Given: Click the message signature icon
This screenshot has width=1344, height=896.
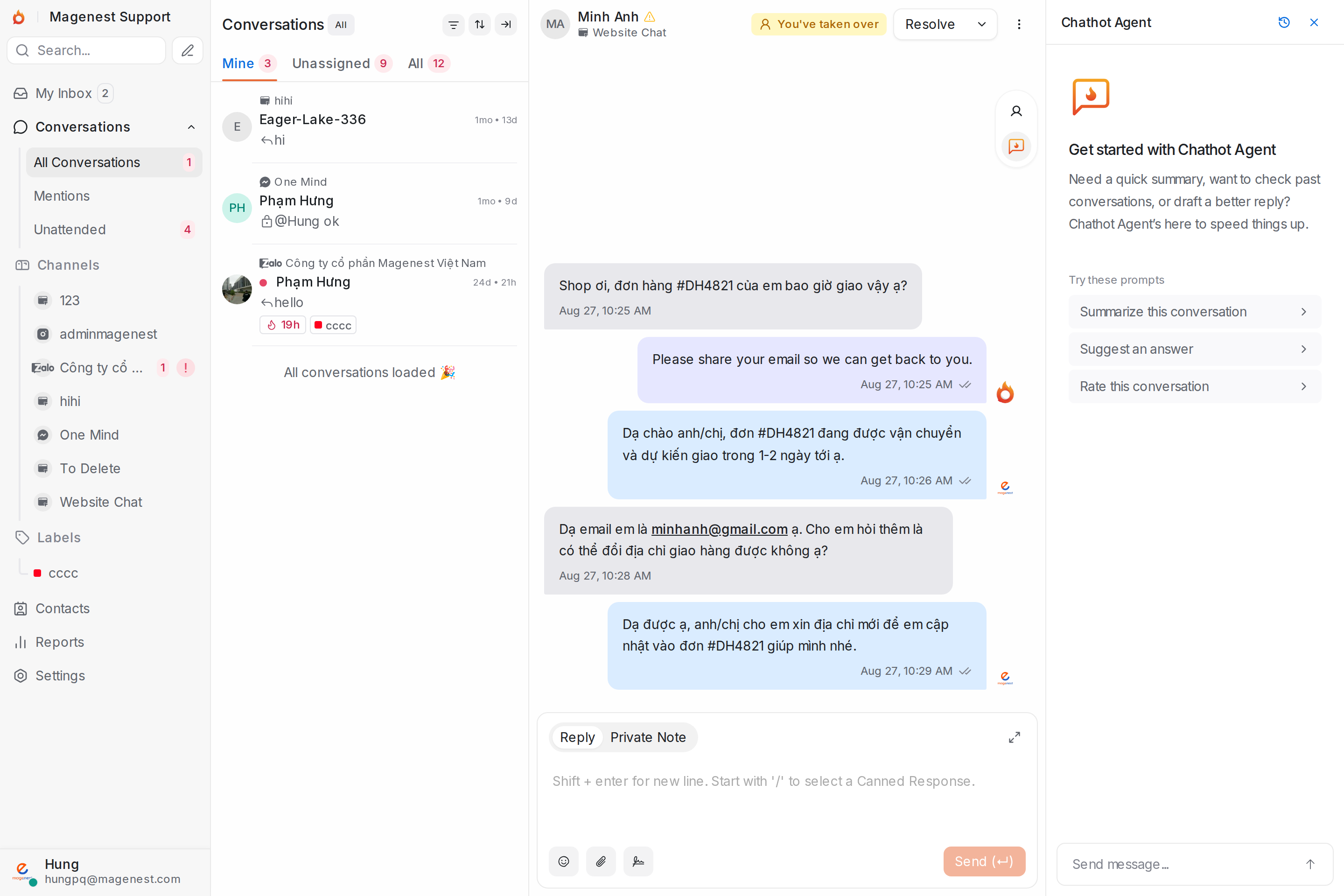Looking at the screenshot, I should [x=638, y=861].
